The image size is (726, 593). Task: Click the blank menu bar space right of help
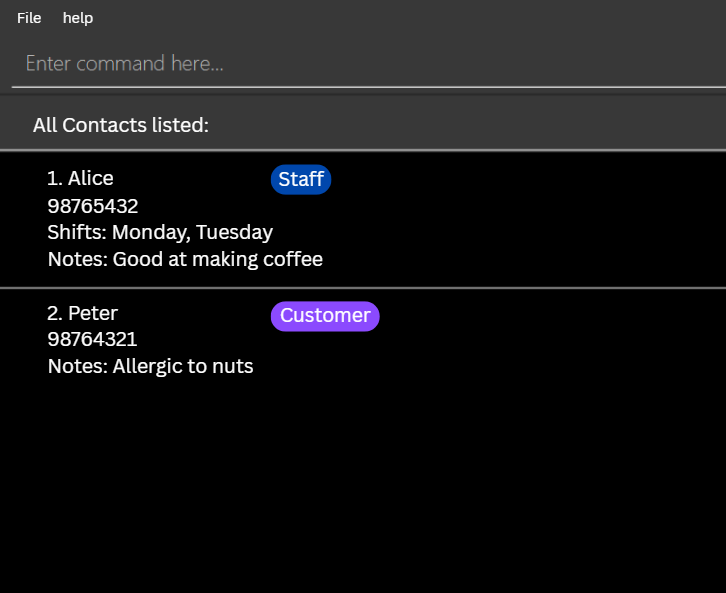point(400,18)
